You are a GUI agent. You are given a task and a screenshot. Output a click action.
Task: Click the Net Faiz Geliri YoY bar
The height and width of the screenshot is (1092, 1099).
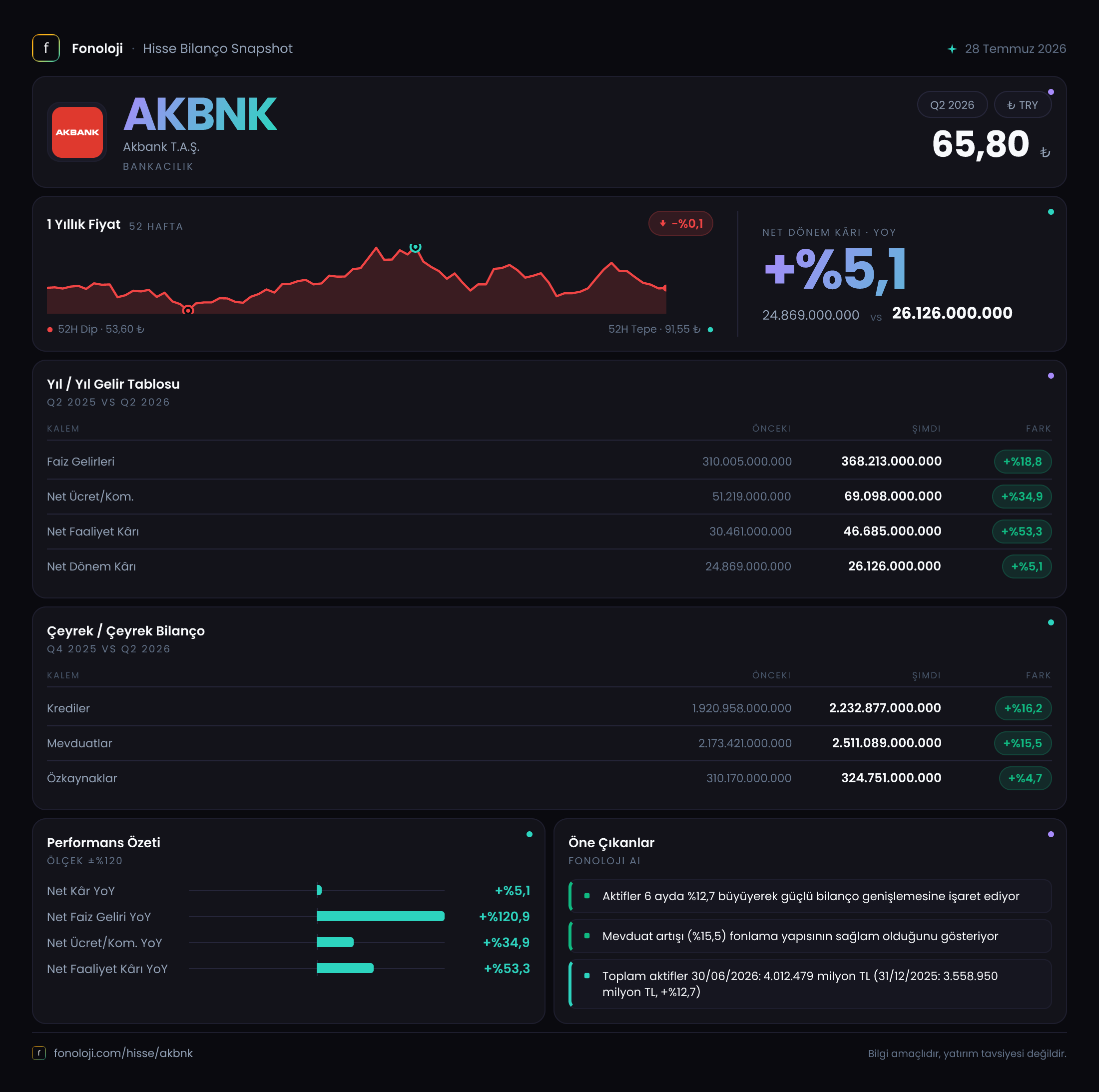click(381, 916)
